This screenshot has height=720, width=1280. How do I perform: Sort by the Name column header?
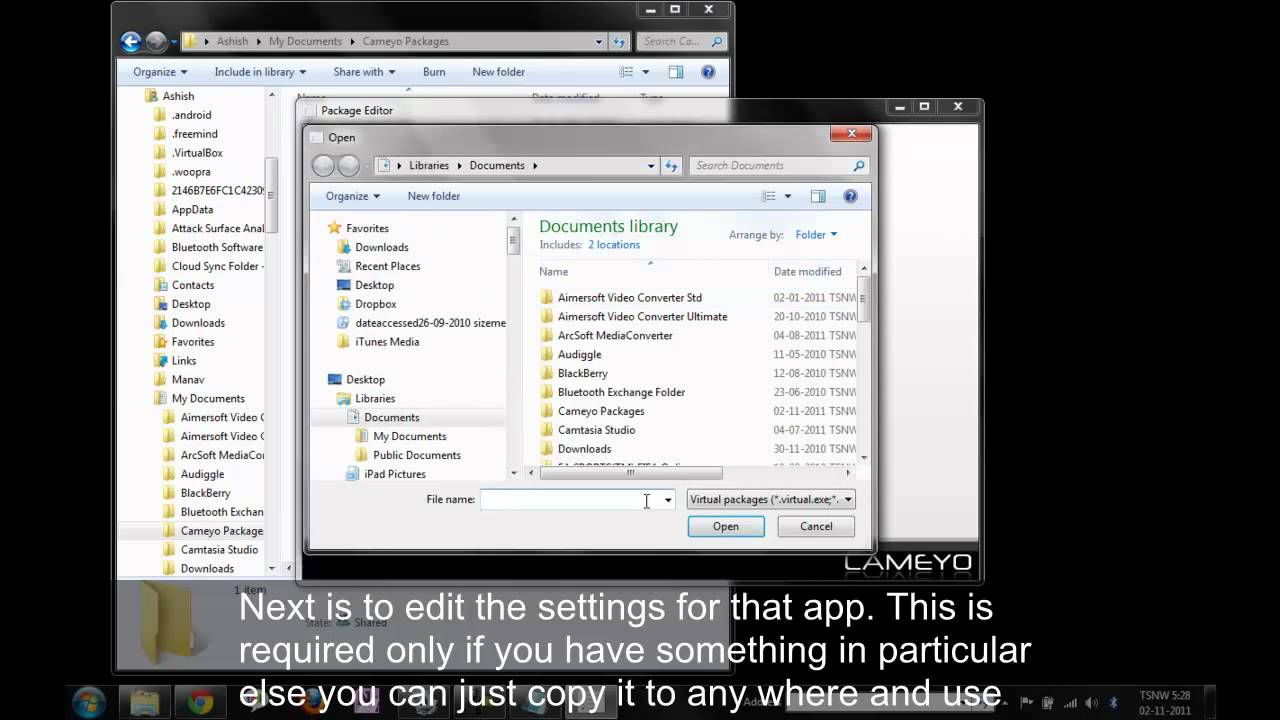tap(553, 272)
